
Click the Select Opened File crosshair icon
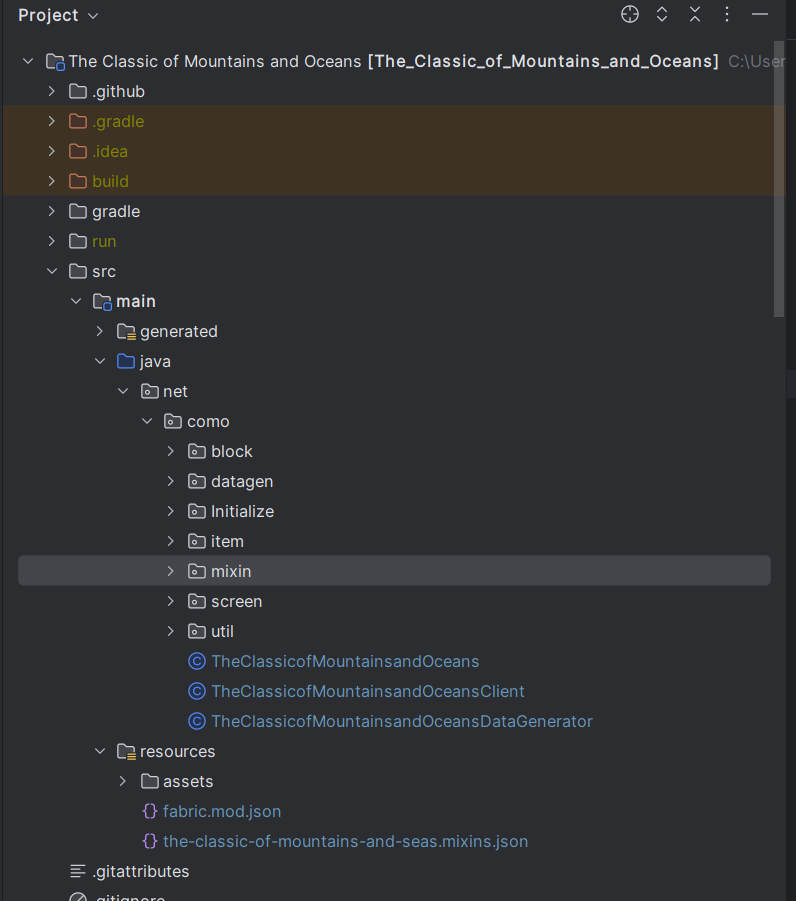coord(629,14)
